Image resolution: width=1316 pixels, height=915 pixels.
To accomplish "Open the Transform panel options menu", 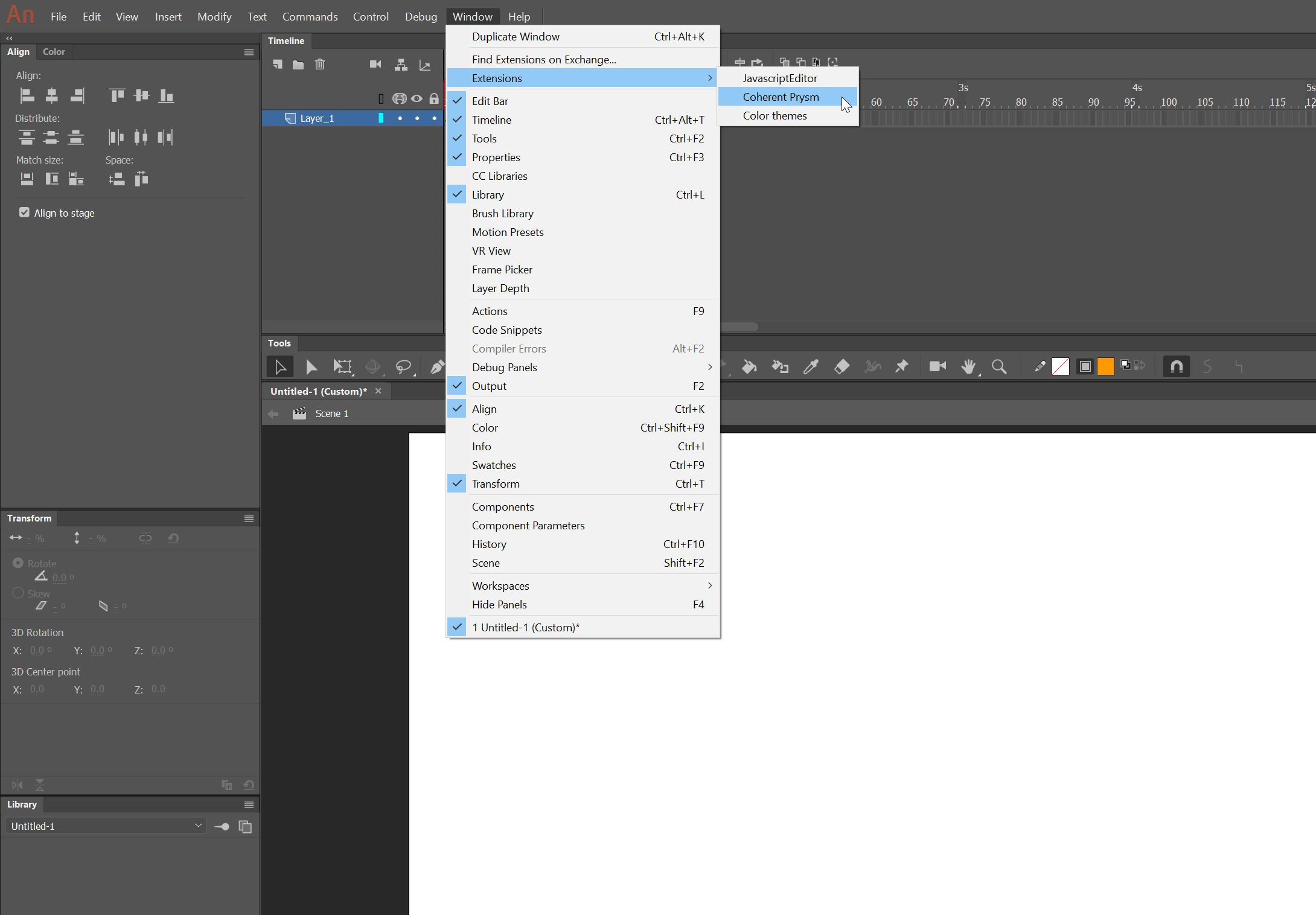I will tap(249, 518).
